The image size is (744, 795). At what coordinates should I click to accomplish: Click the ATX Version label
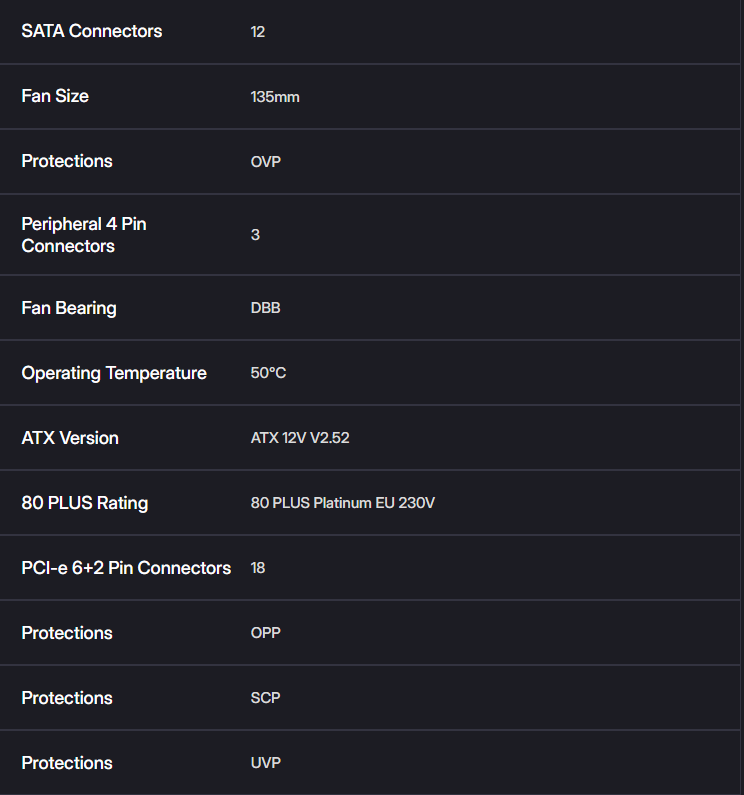point(70,438)
